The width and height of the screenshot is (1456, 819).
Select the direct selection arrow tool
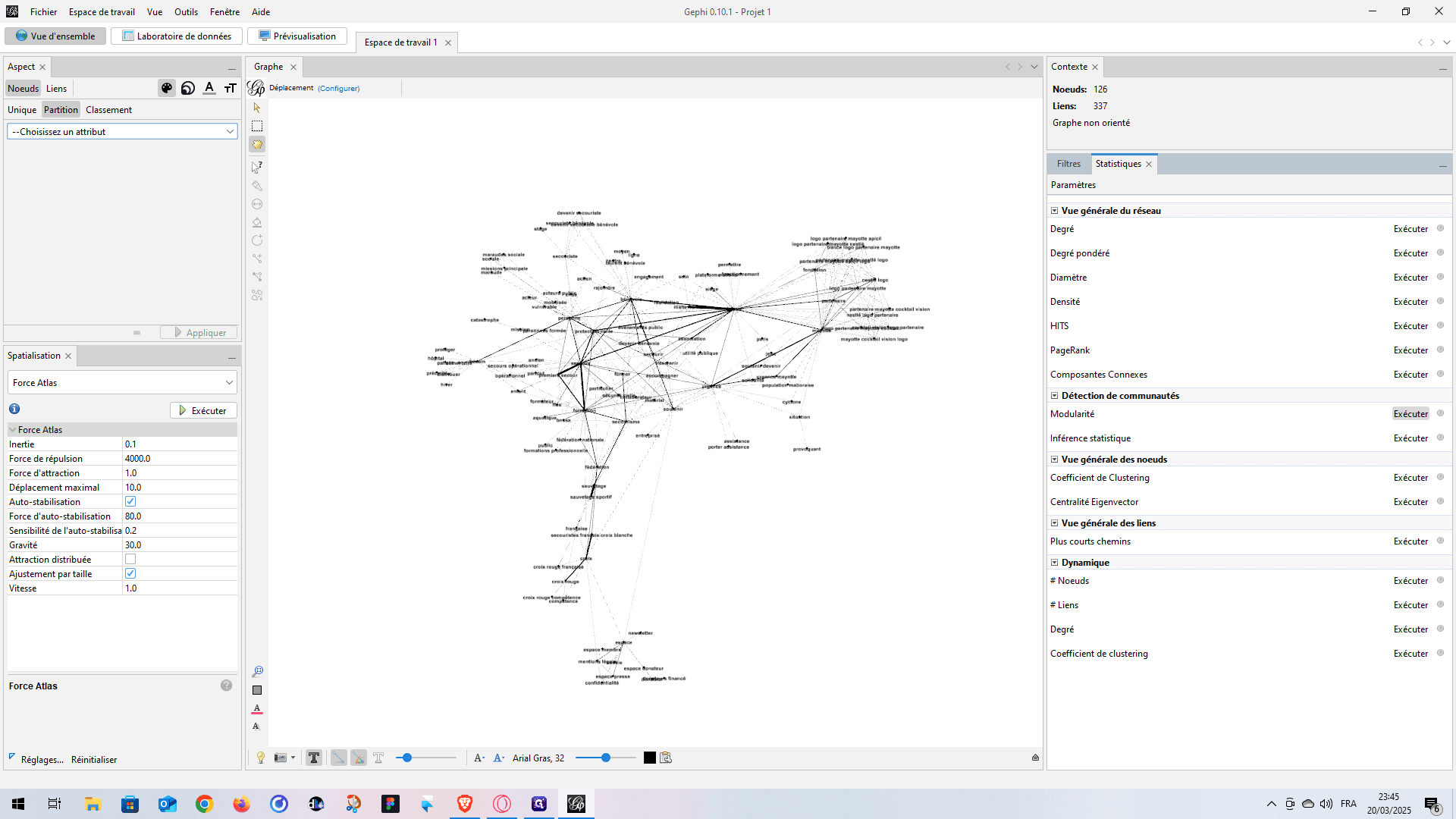(x=257, y=108)
